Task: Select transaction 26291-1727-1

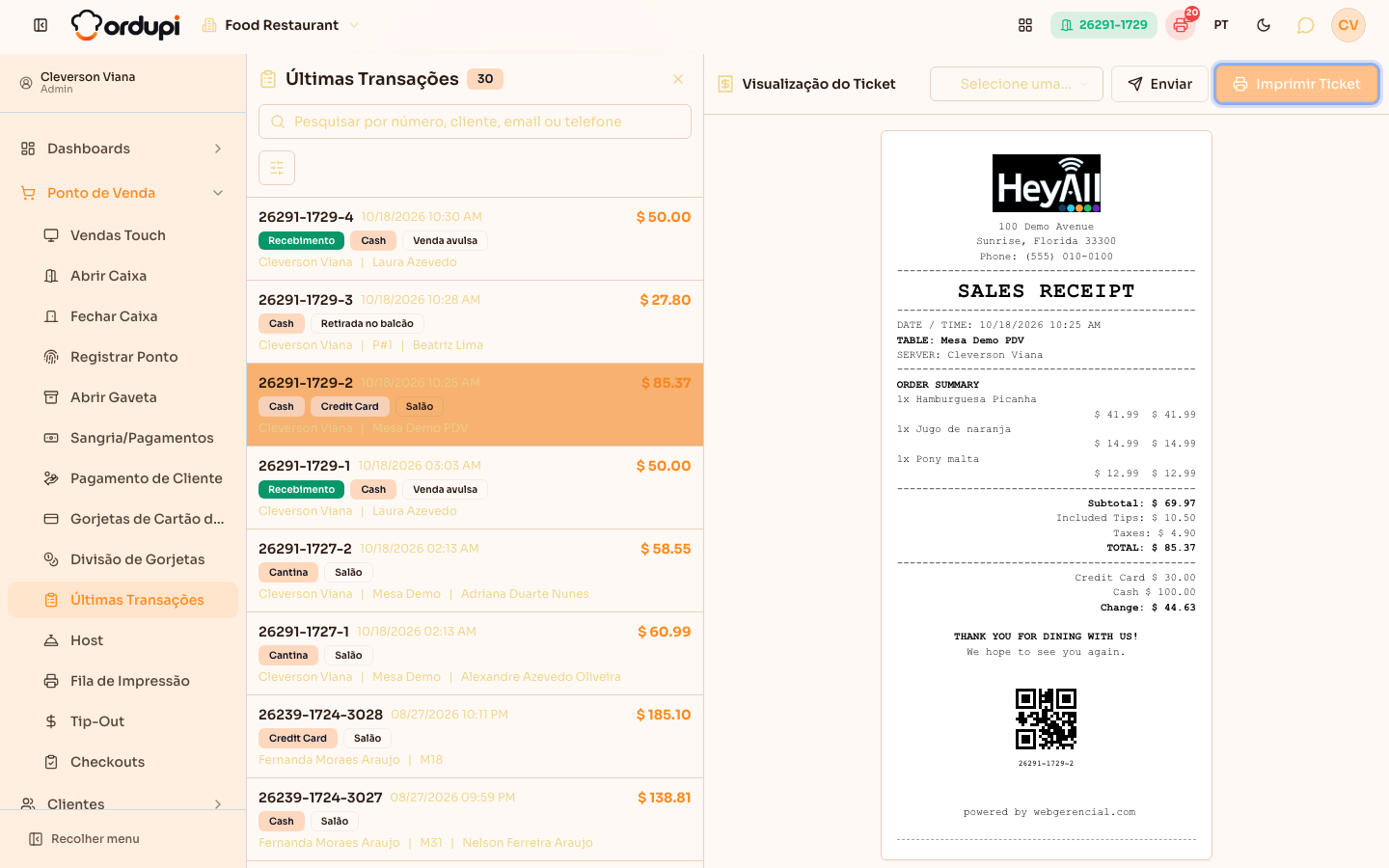Action: coord(475,654)
